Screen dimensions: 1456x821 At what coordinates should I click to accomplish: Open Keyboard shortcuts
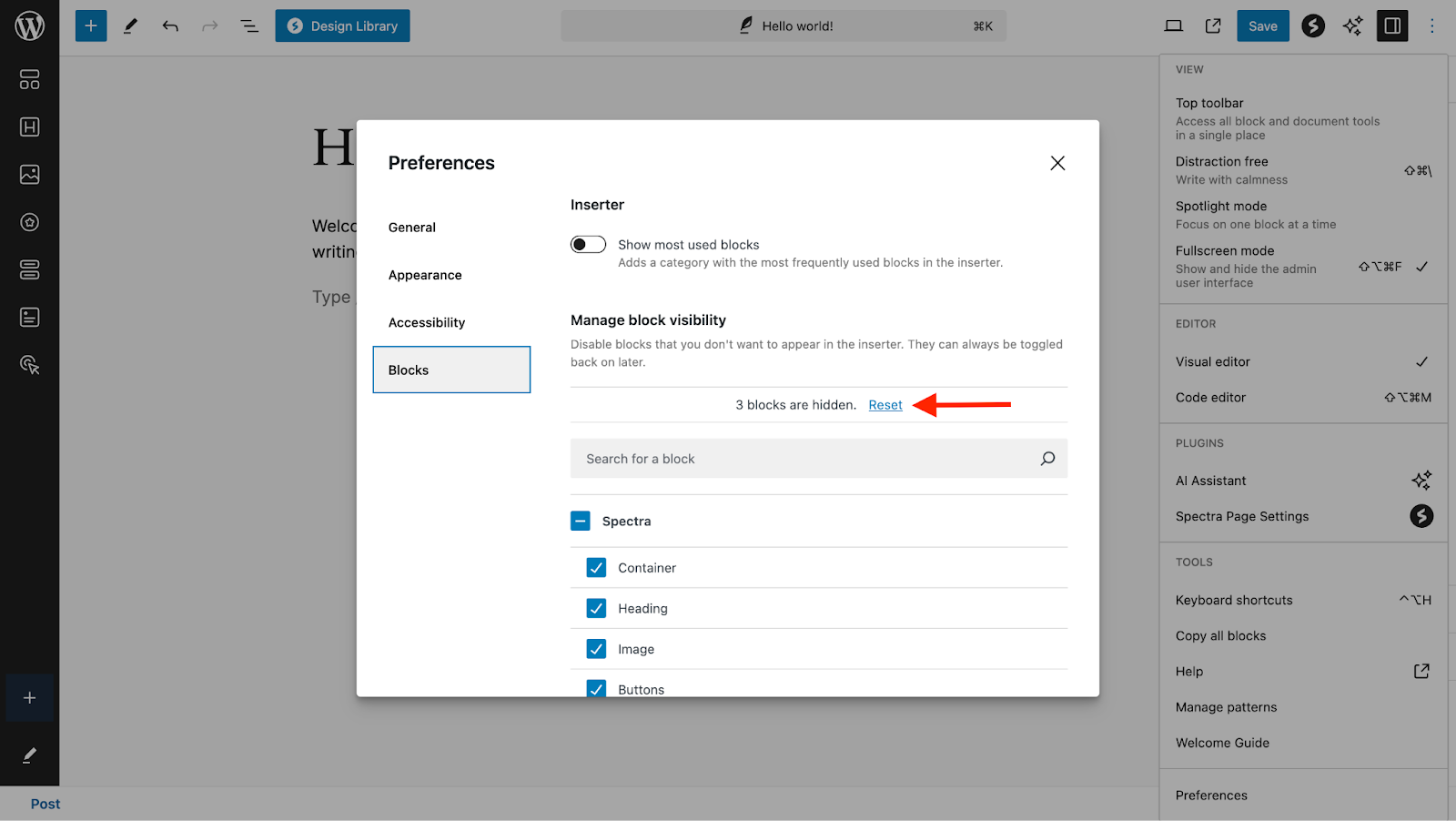click(x=1303, y=600)
